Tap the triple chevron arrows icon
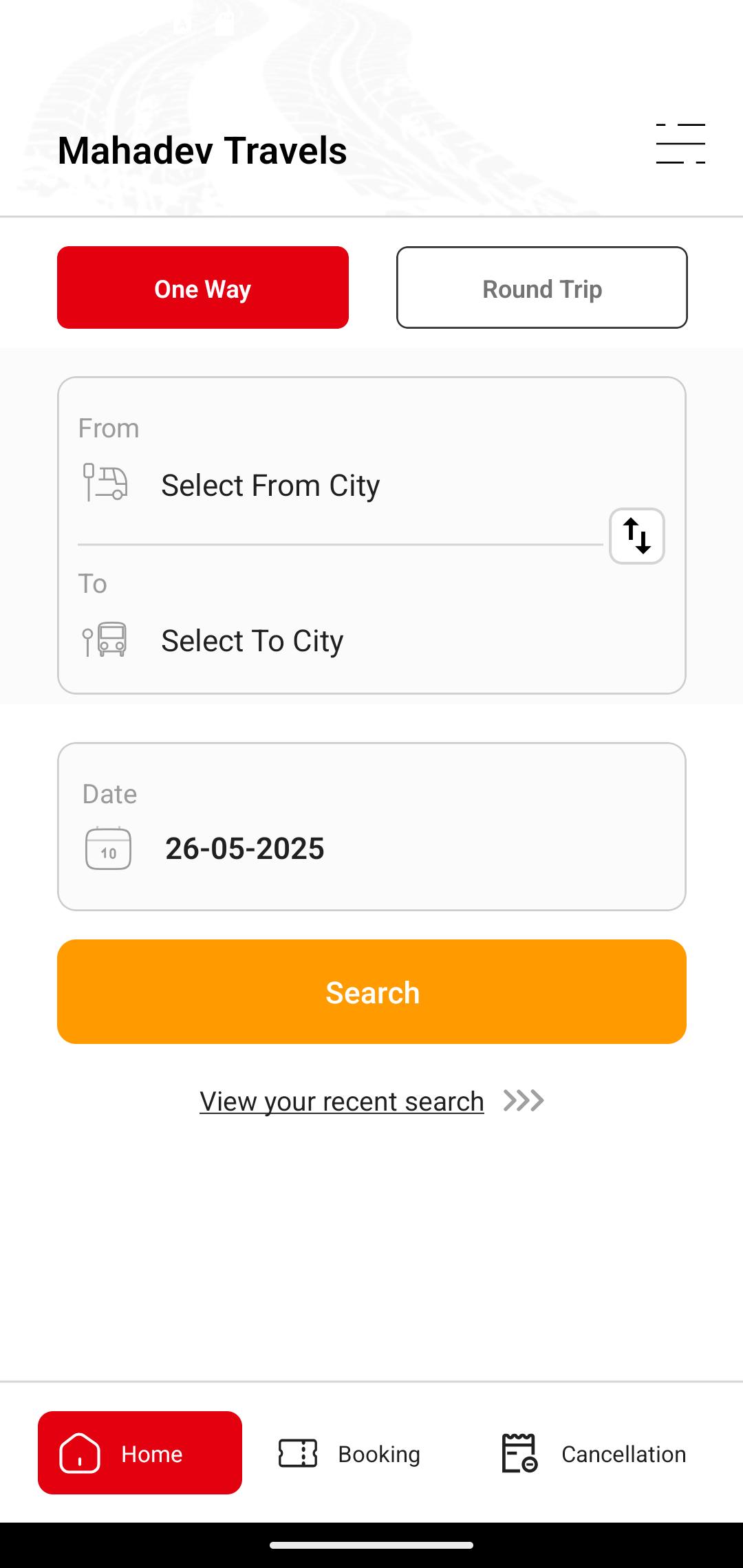Screen dimensions: 743x1568 coord(524,1100)
